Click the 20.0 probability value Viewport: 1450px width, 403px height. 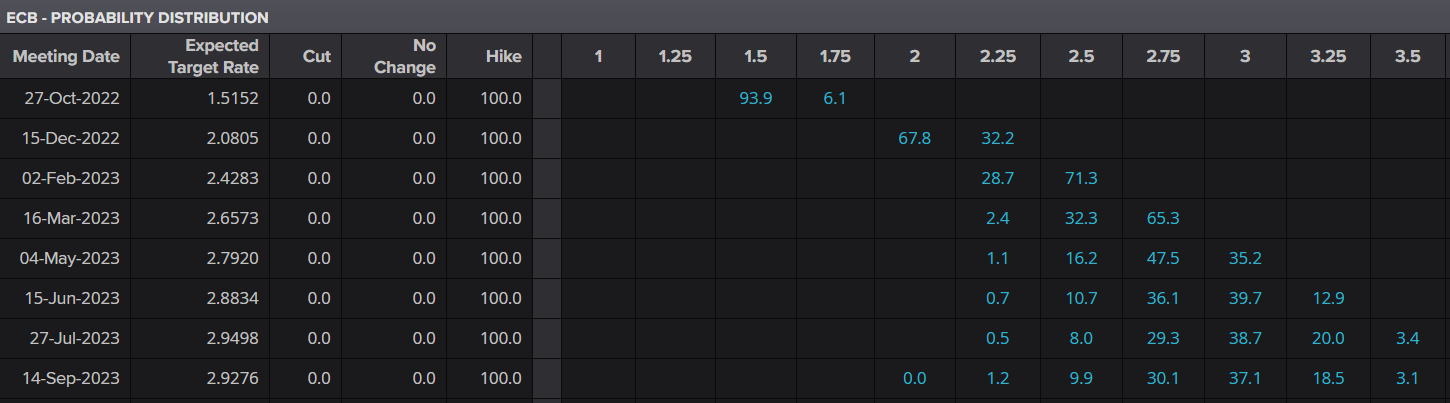(x=1327, y=338)
